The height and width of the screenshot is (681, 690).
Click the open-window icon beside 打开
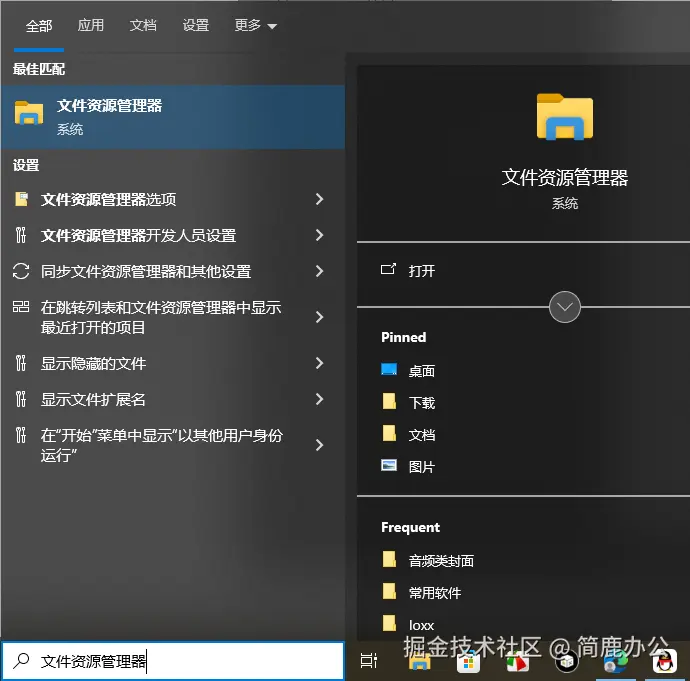point(388,269)
